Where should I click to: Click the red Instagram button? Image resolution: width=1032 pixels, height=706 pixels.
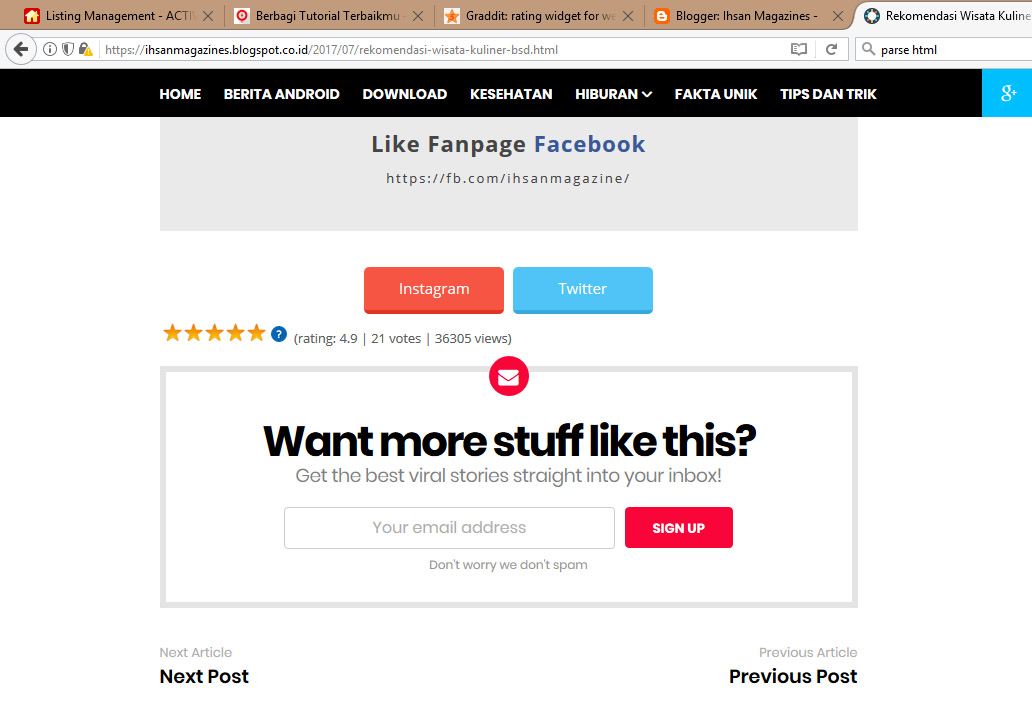pyautogui.click(x=434, y=290)
